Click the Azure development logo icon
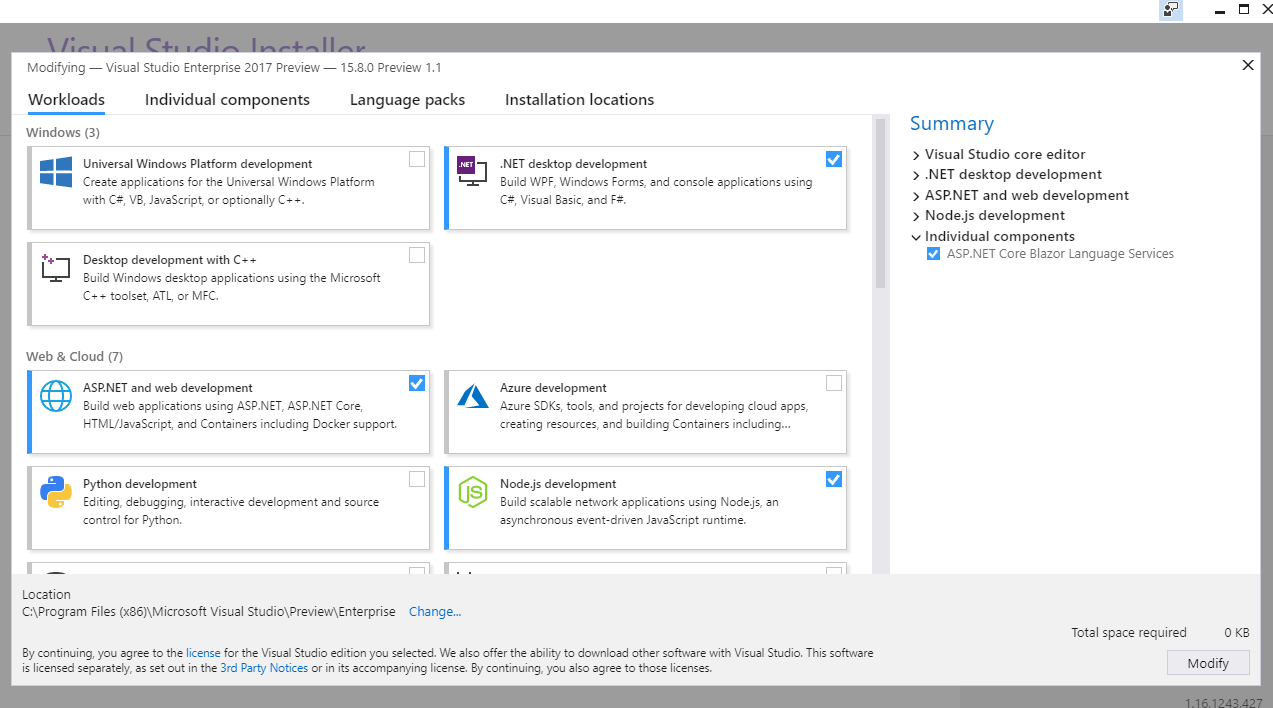The width and height of the screenshot is (1273, 708). (x=472, y=396)
